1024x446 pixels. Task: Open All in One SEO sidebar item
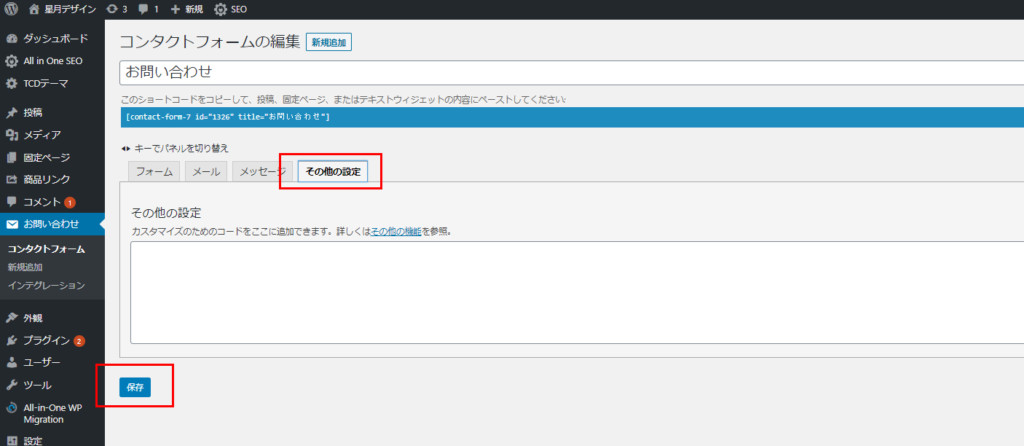point(52,61)
